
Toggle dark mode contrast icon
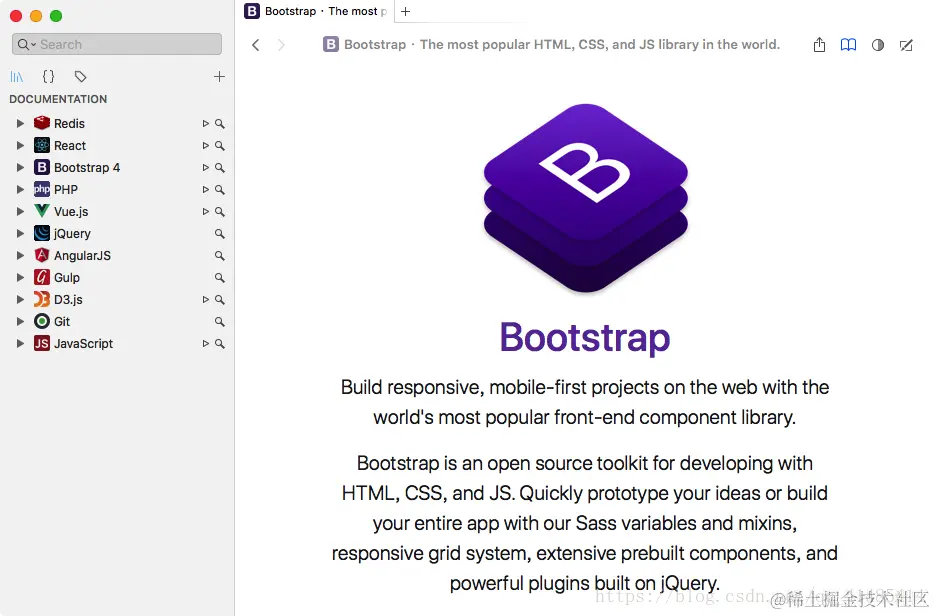[x=878, y=45]
